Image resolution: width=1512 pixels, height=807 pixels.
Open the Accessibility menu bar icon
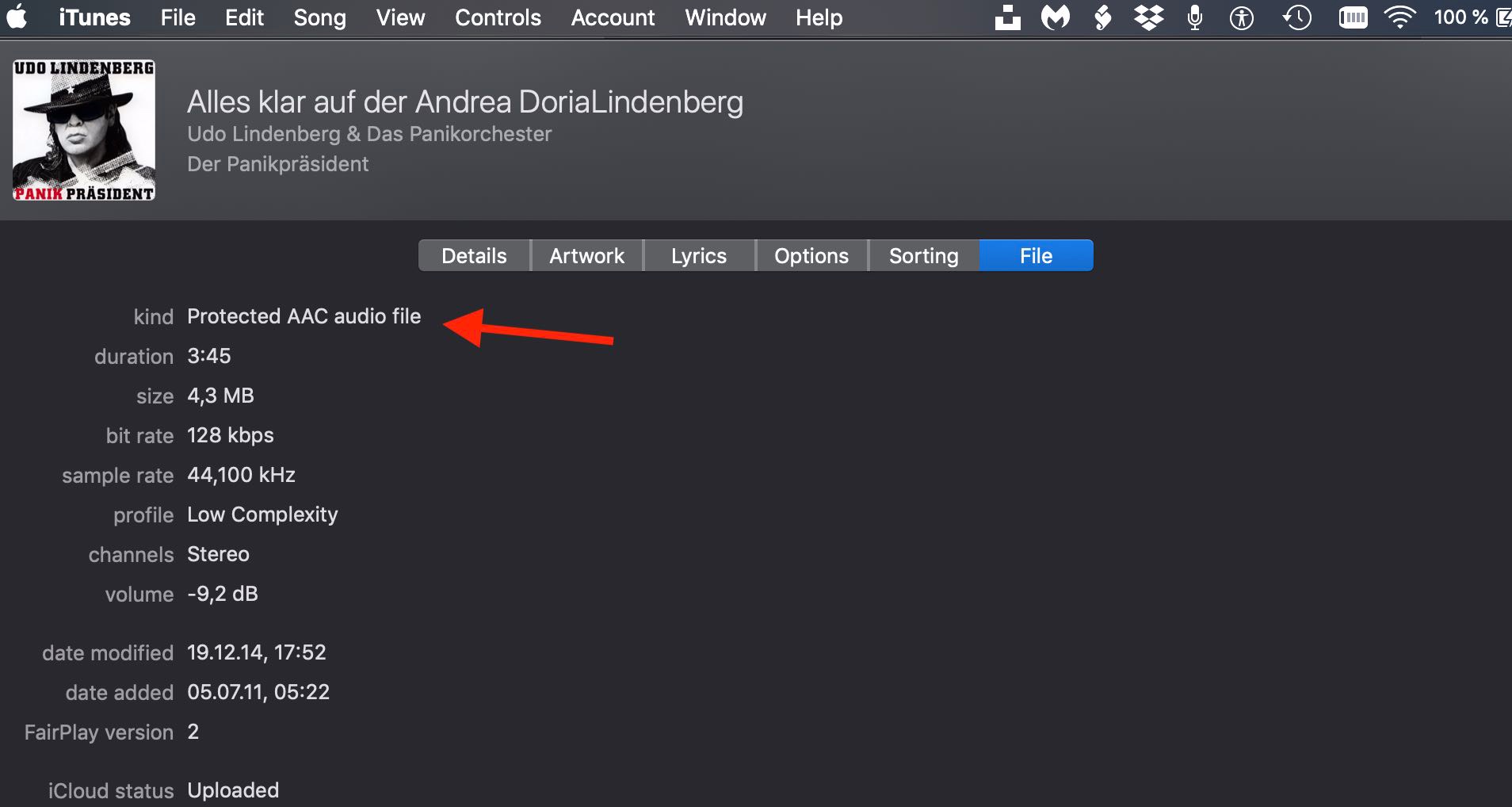pyautogui.click(x=1241, y=17)
